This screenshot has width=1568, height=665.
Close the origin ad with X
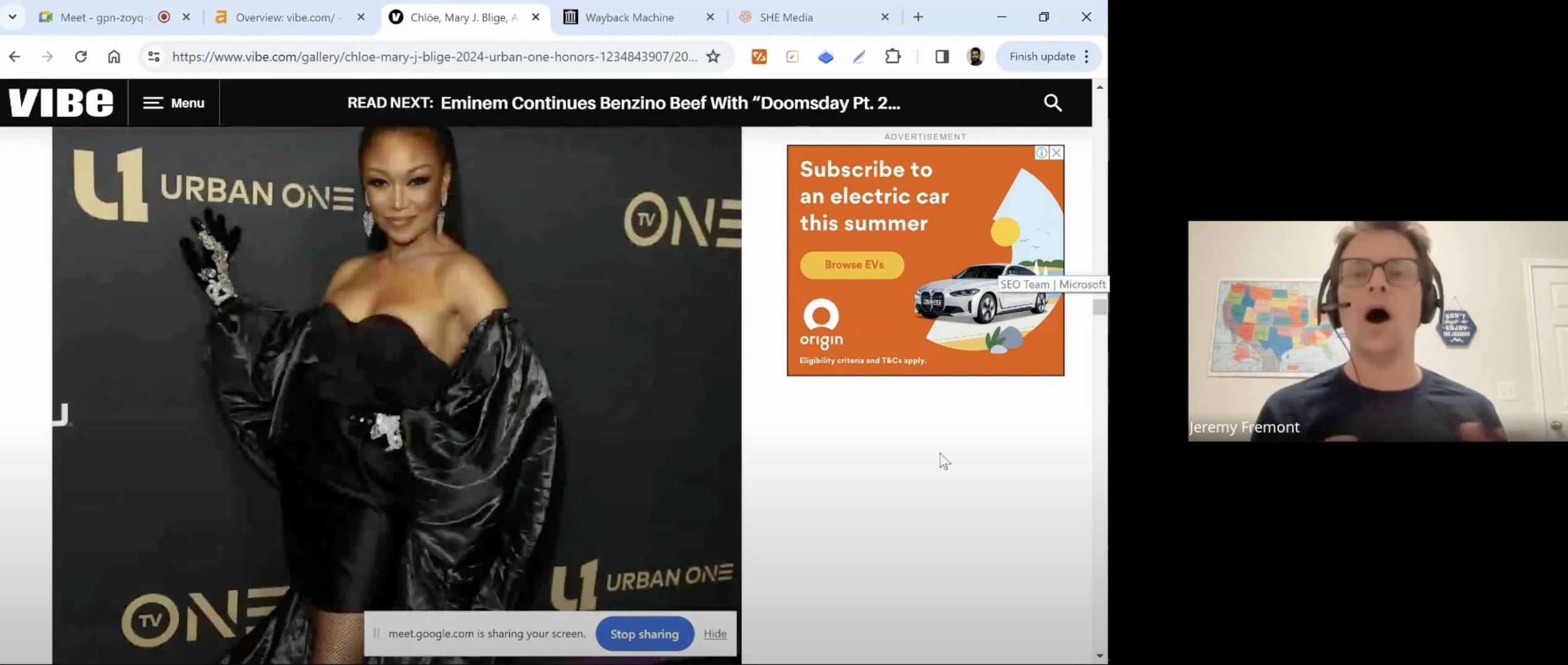point(1056,152)
